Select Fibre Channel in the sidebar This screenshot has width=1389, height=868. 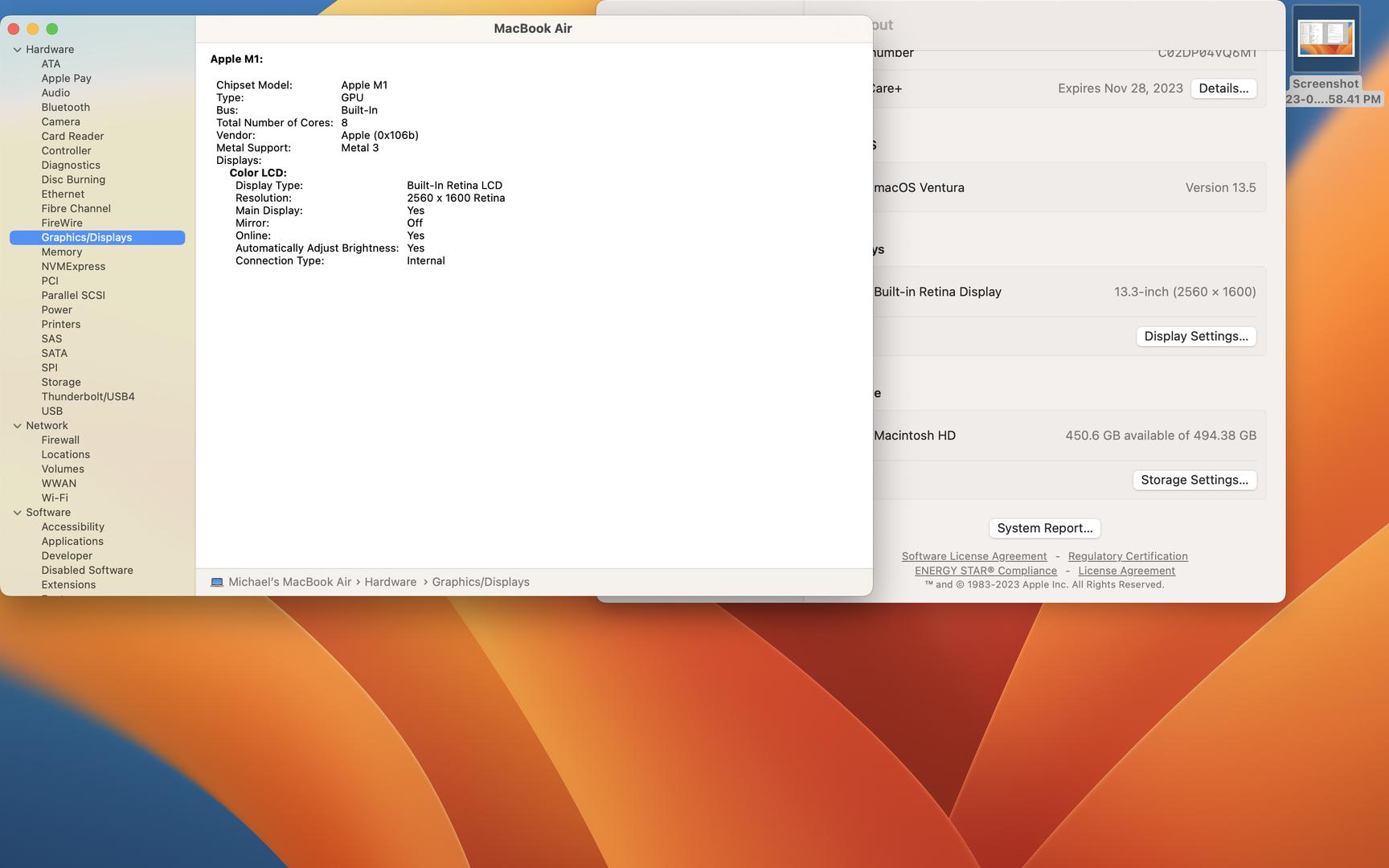point(76,209)
